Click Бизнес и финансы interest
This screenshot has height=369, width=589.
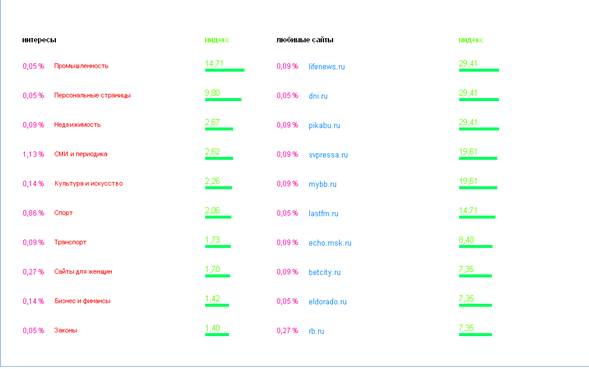82,301
